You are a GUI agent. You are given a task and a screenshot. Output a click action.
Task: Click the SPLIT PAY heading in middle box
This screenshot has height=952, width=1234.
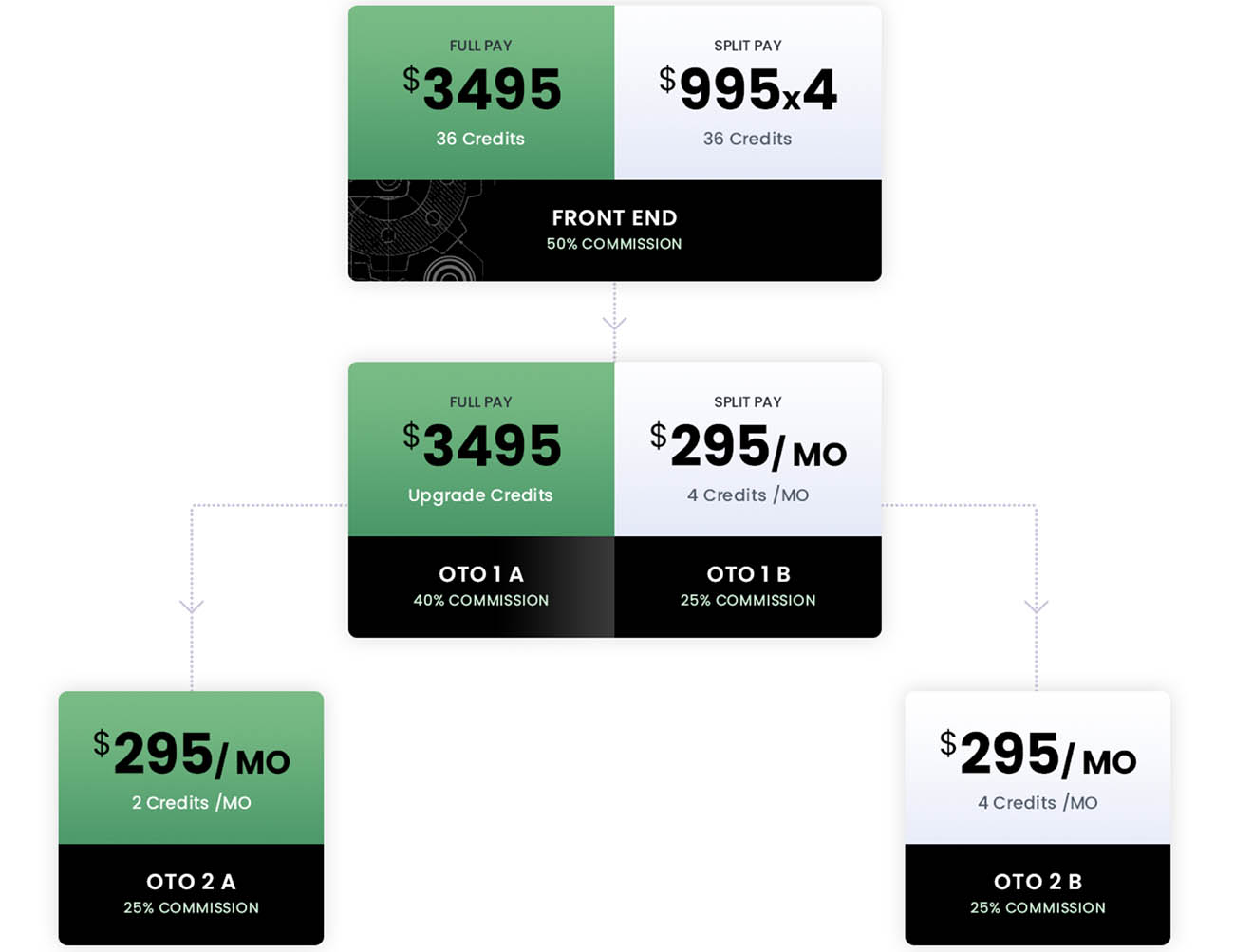click(x=748, y=402)
